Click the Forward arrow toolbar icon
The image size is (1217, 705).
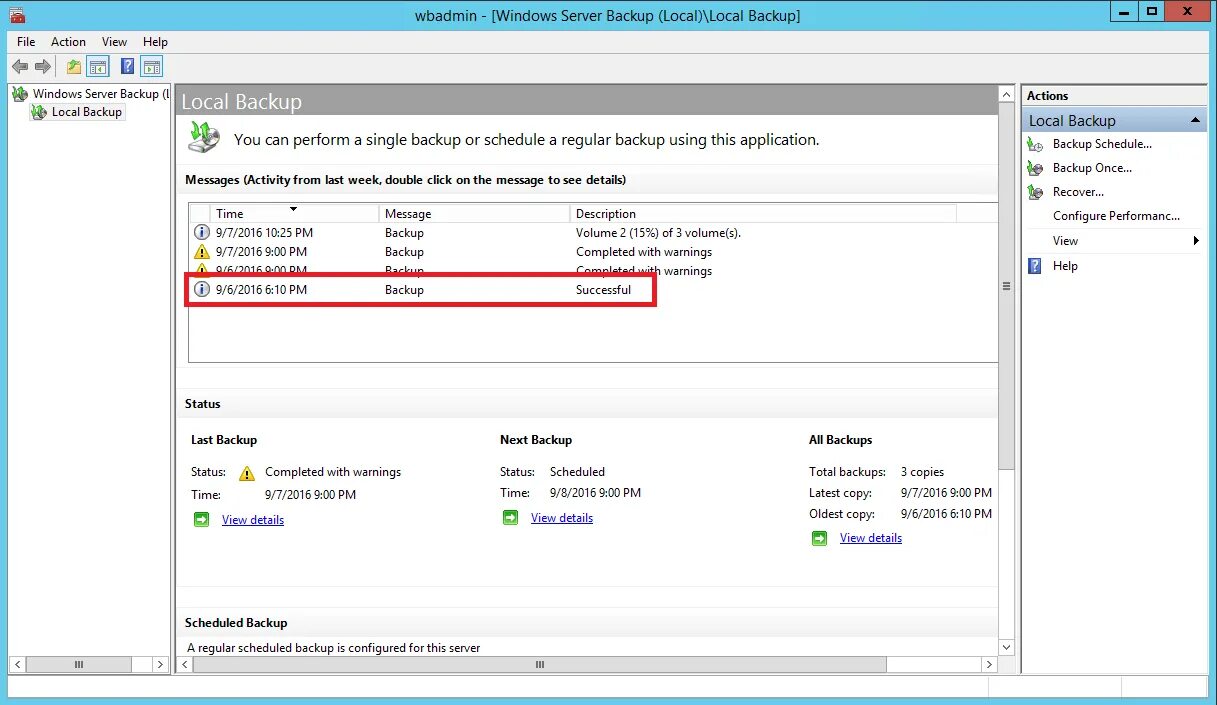click(x=43, y=67)
